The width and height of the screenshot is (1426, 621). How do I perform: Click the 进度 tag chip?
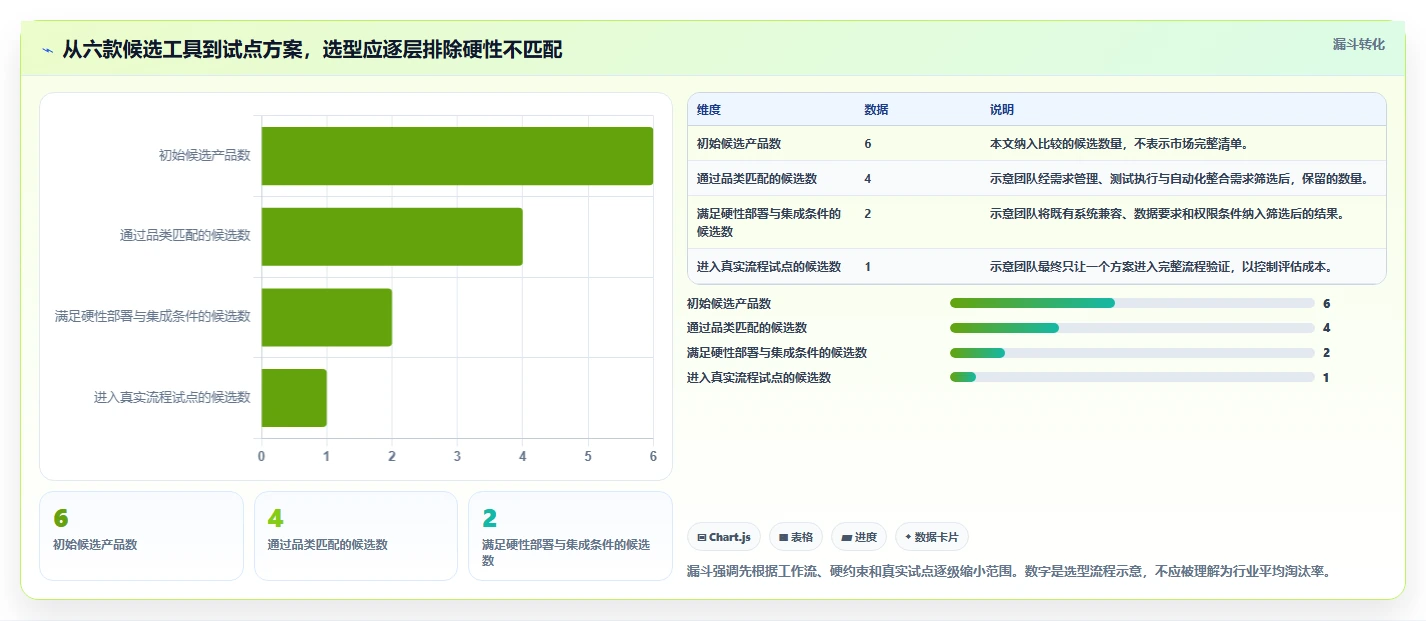(x=859, y=537)
